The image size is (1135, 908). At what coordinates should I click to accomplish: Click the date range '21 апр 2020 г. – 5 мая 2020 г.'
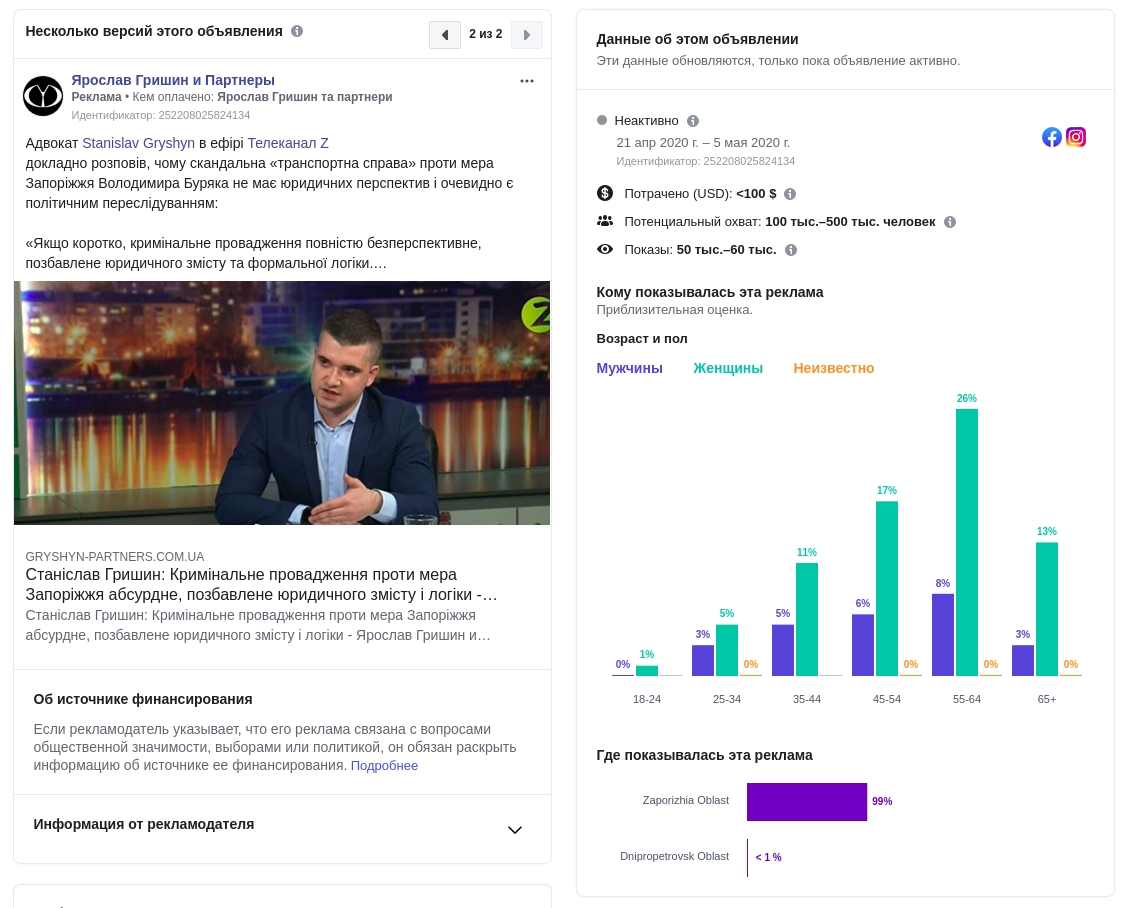[703, 143]
